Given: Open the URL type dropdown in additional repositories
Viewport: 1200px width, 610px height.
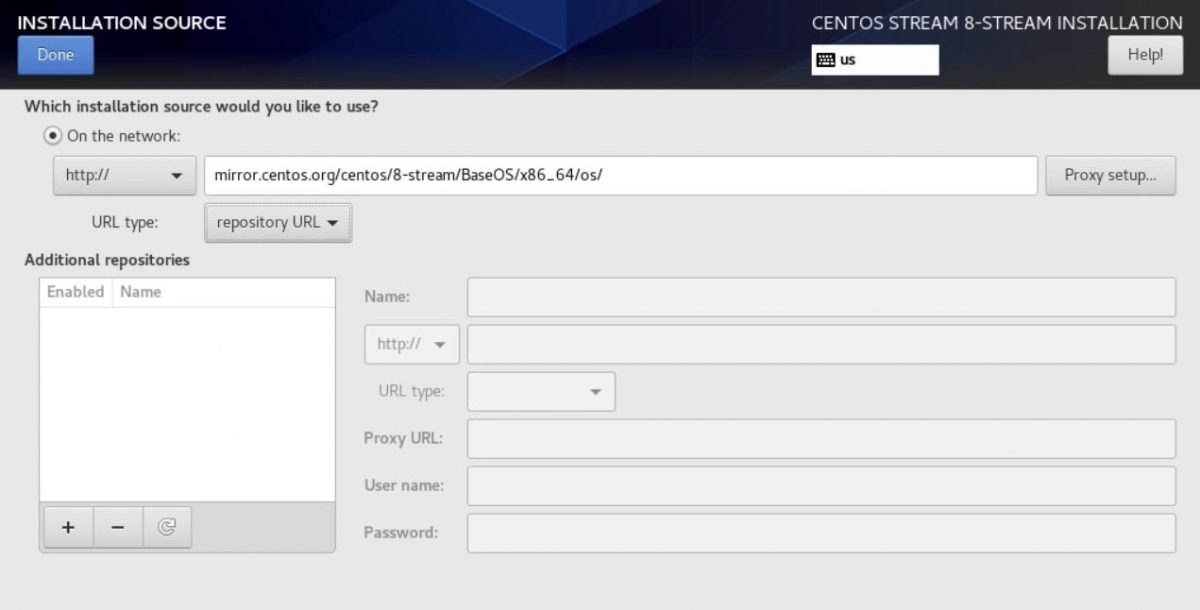Looking at the screenshot, I should click(540, 391).
